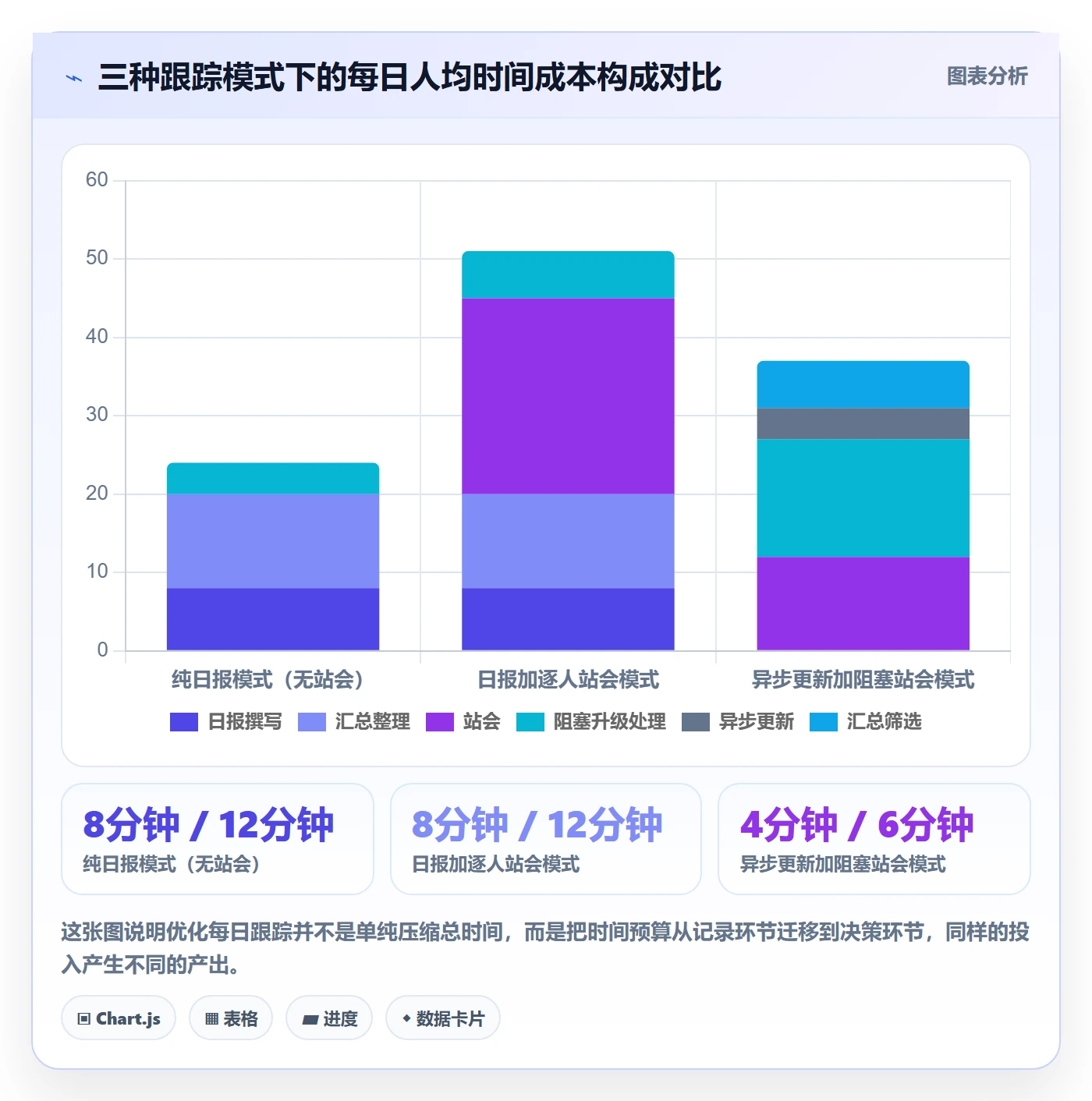This screenshot has width=1092, height=1101.
Task: Hide the 阻塞升级处理 series via its legend swatch
Action: 530,722
